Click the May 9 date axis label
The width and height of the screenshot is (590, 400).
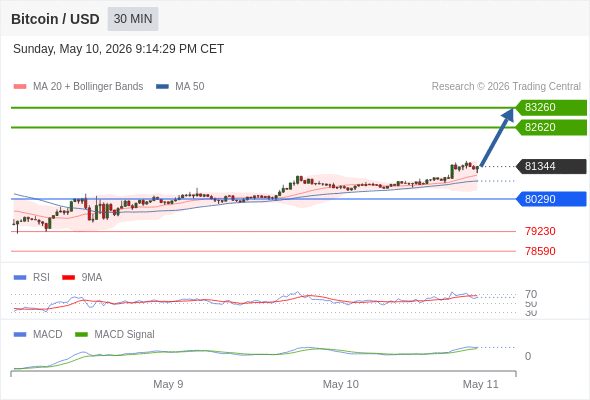[168, 384]
